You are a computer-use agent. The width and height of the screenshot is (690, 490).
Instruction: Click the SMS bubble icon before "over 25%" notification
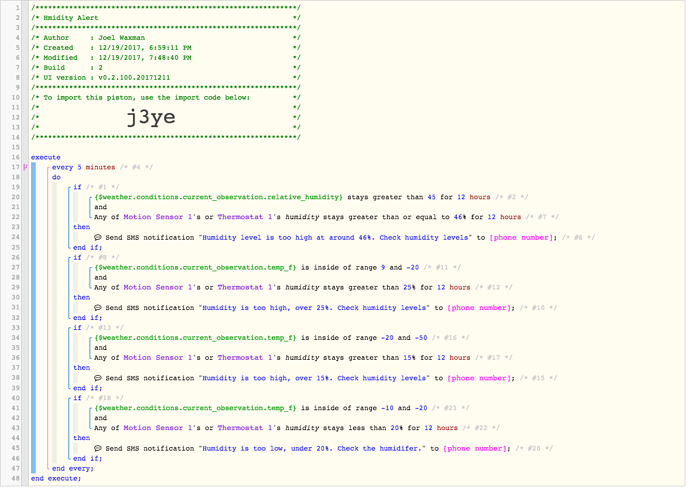tap(98, 308)
